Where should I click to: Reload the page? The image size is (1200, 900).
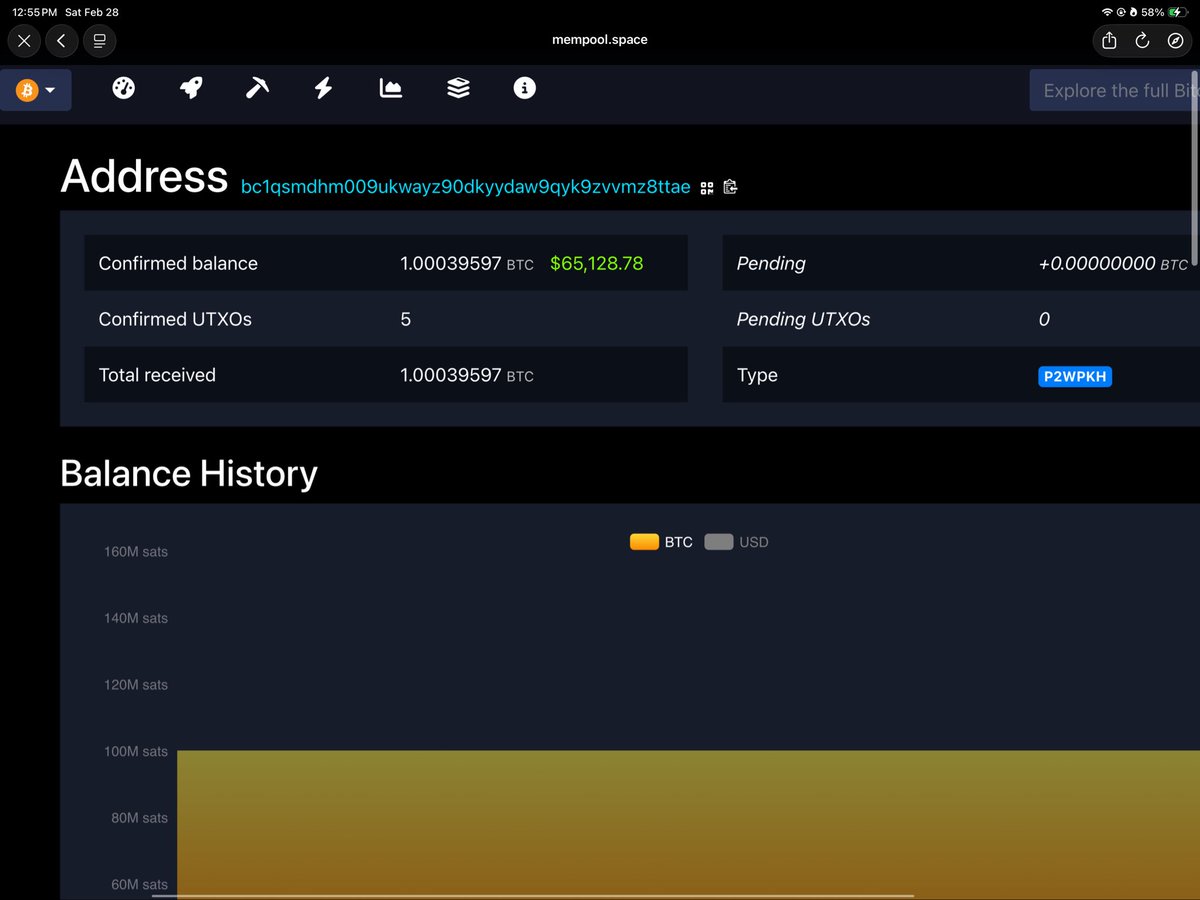point(1142,41)
